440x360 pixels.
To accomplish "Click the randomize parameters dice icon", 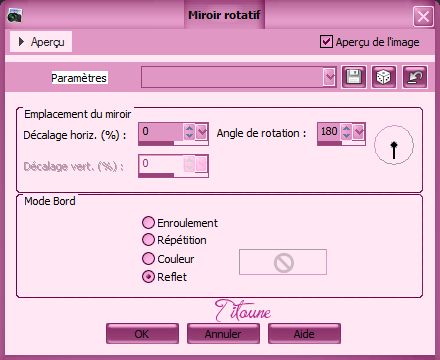I will (384, 77).
